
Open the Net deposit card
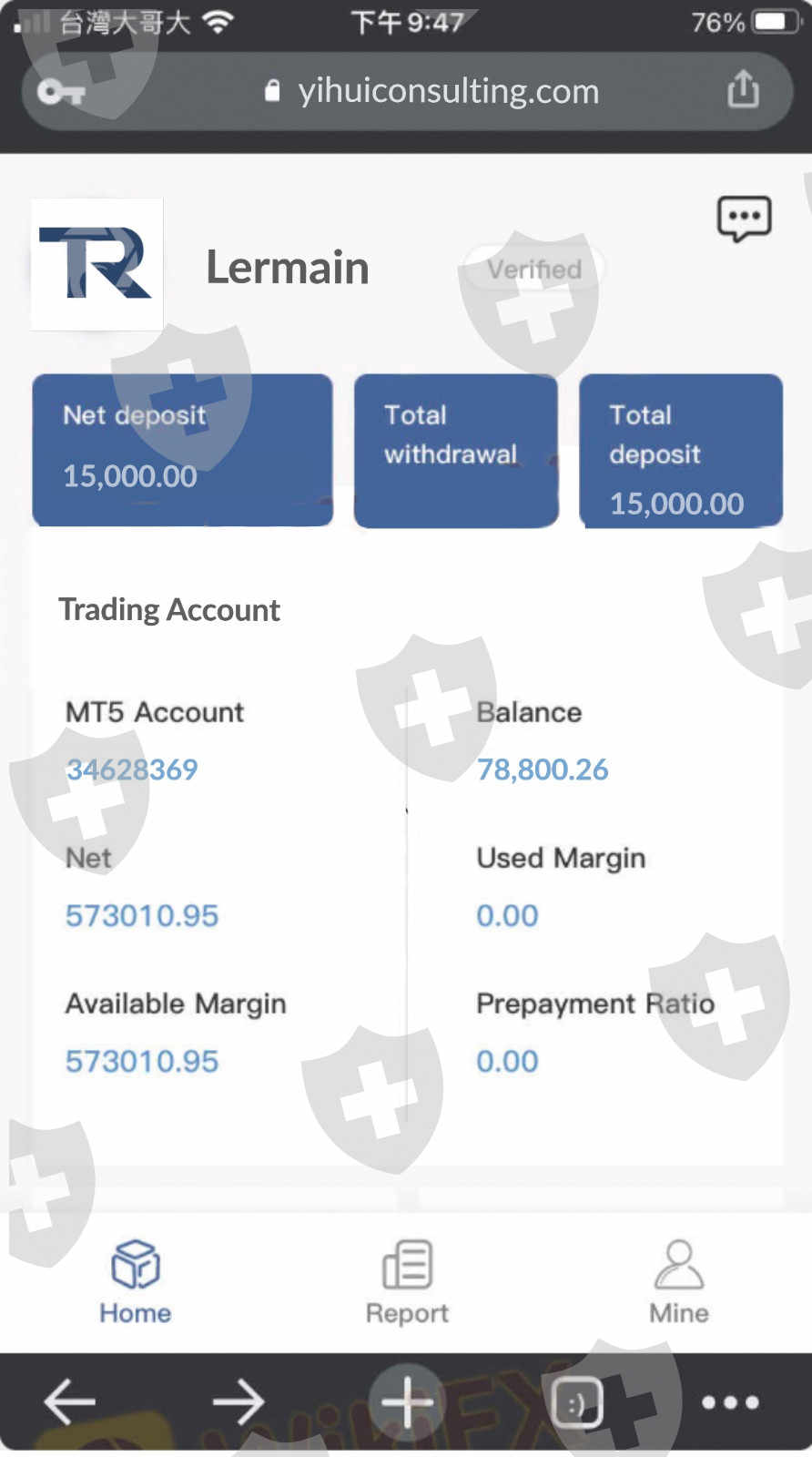pyautogui.click(x=182, y=450)
